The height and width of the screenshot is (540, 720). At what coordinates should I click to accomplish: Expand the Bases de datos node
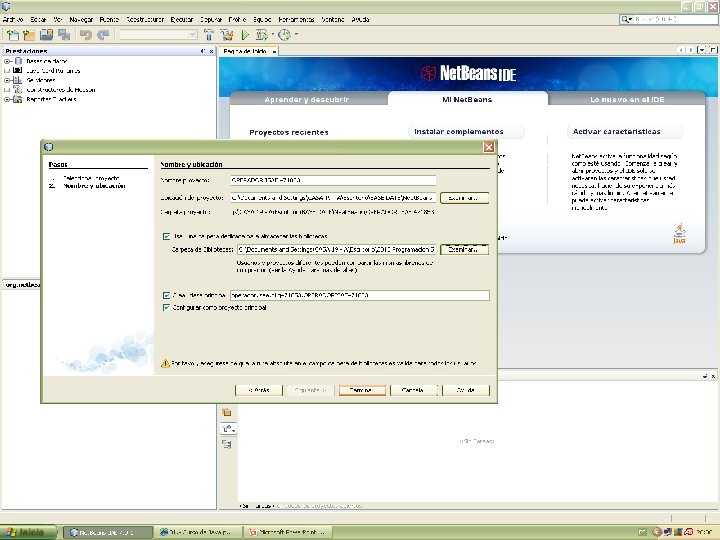click(7, 61)
